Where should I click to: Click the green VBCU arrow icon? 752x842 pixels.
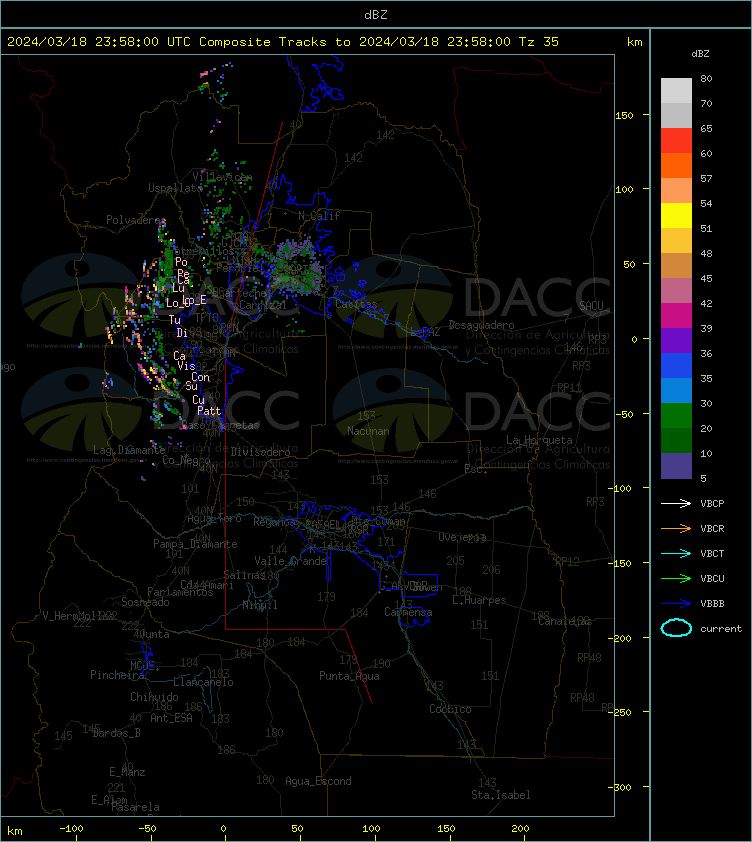tap(676, 578)
